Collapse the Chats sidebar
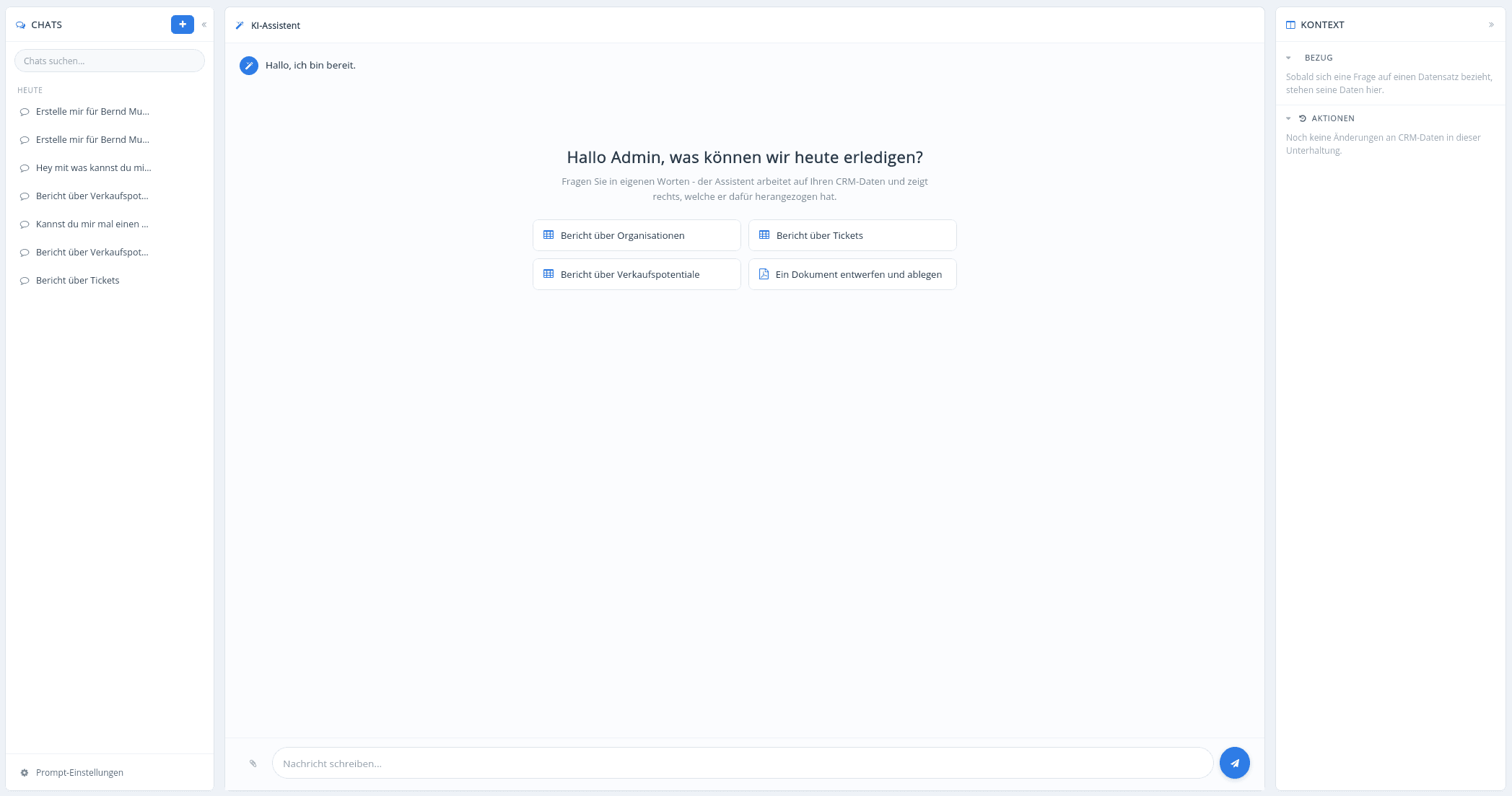1512x796 pixels. coord(204,25)
